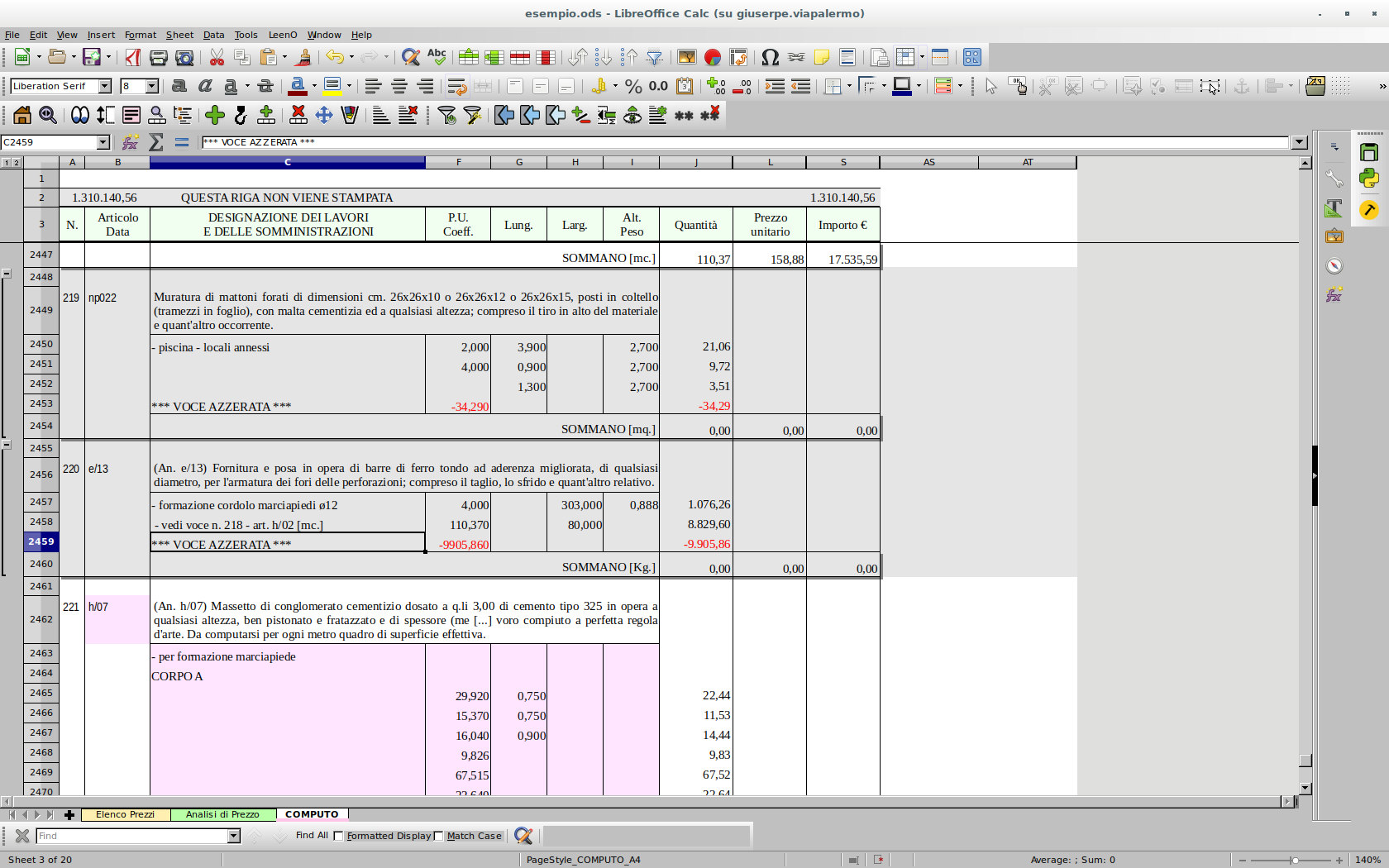Click the outline level 1 button
The image size is (1389, 868).
[7, 163]
